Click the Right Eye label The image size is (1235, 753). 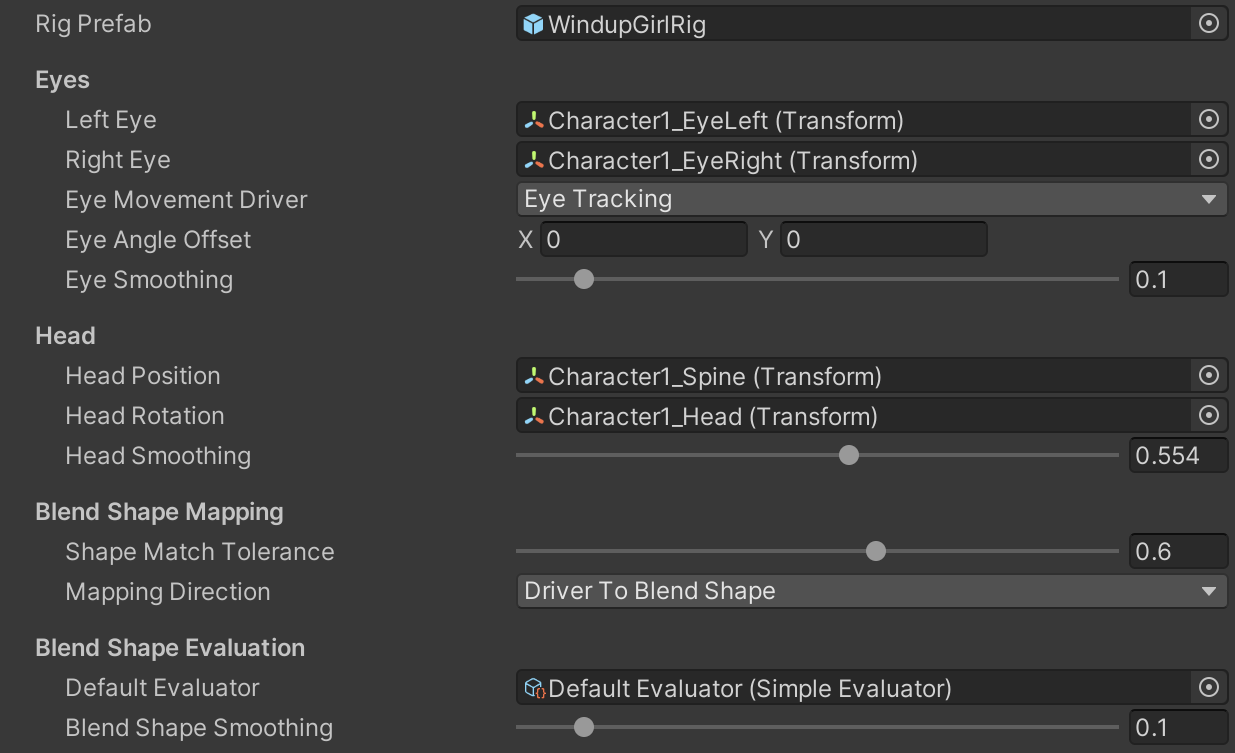[118, 160]
